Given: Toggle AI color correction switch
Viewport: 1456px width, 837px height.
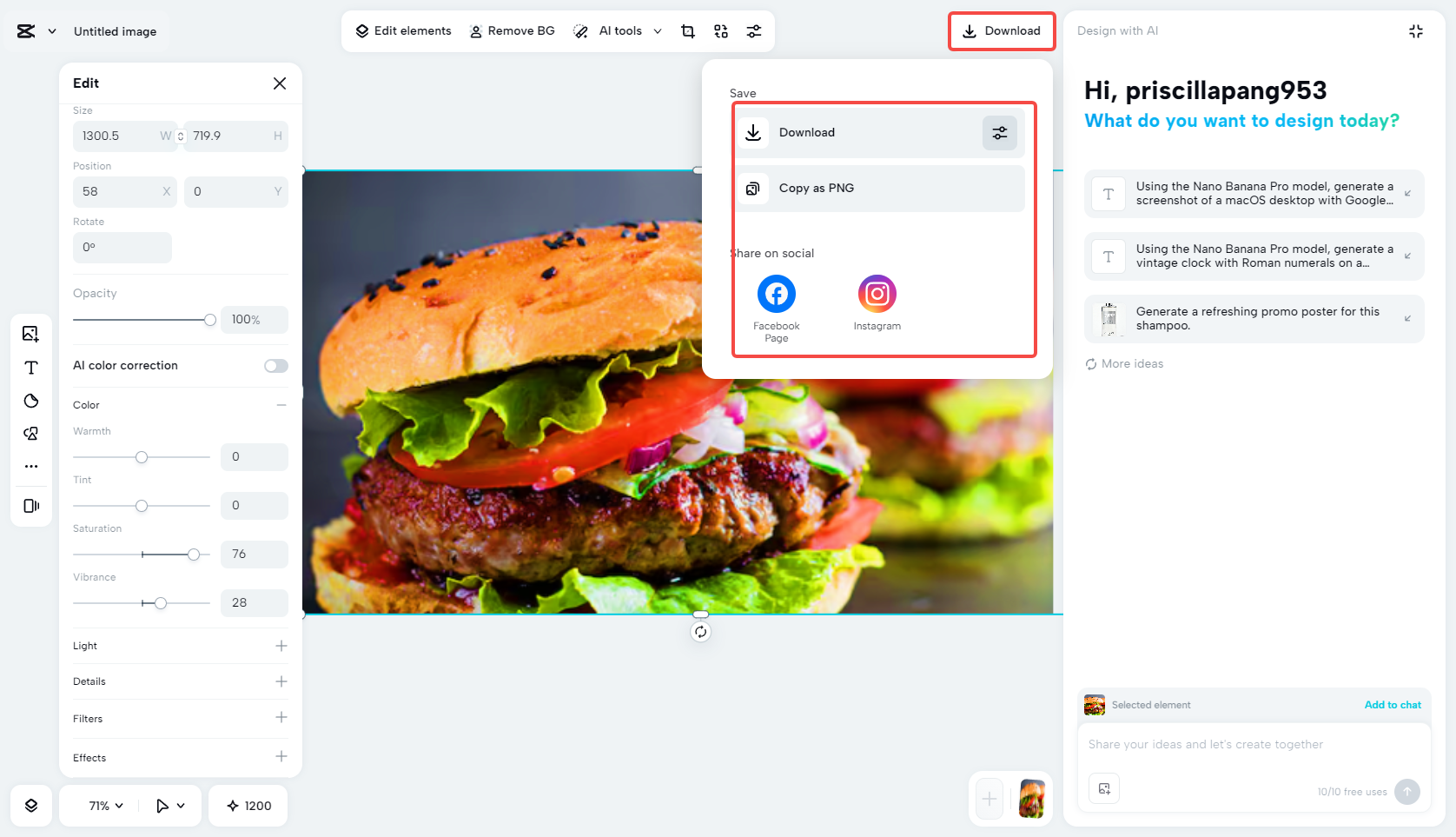Looking at the screenshot, I should click(x=276, y=366).
